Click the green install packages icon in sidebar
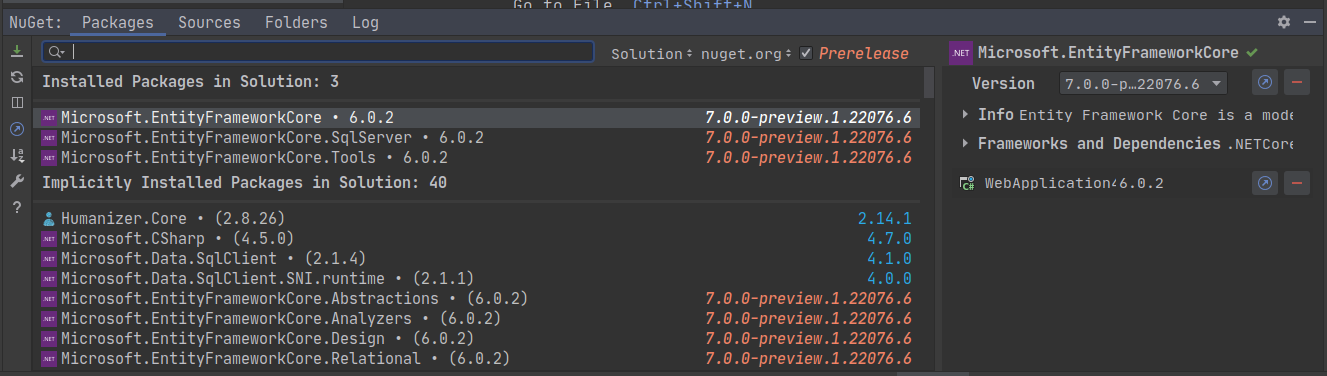Image resolution: width=1327 pixels, height=376 pixels. (x=16, y=51)
